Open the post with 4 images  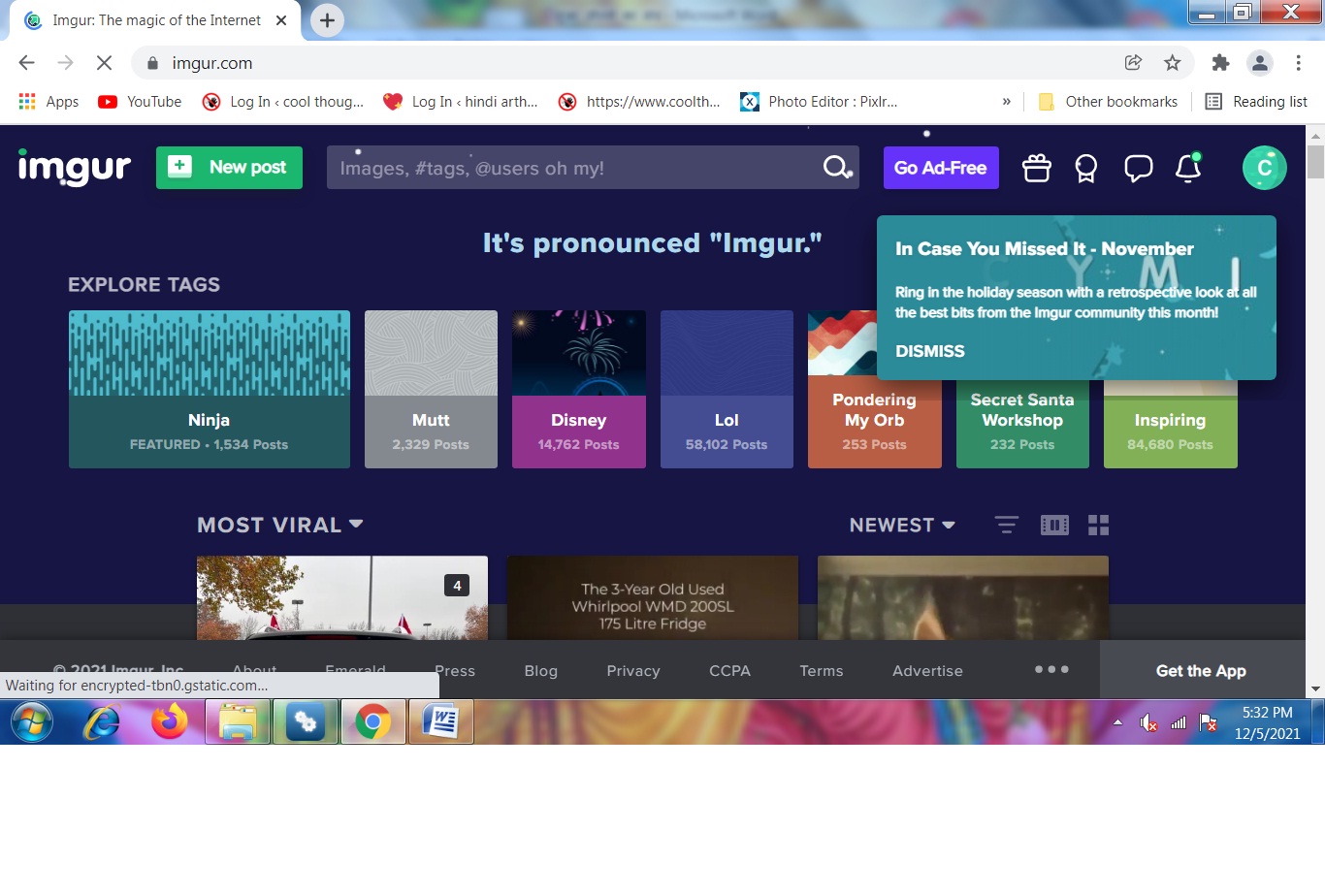tap(342, 597)
